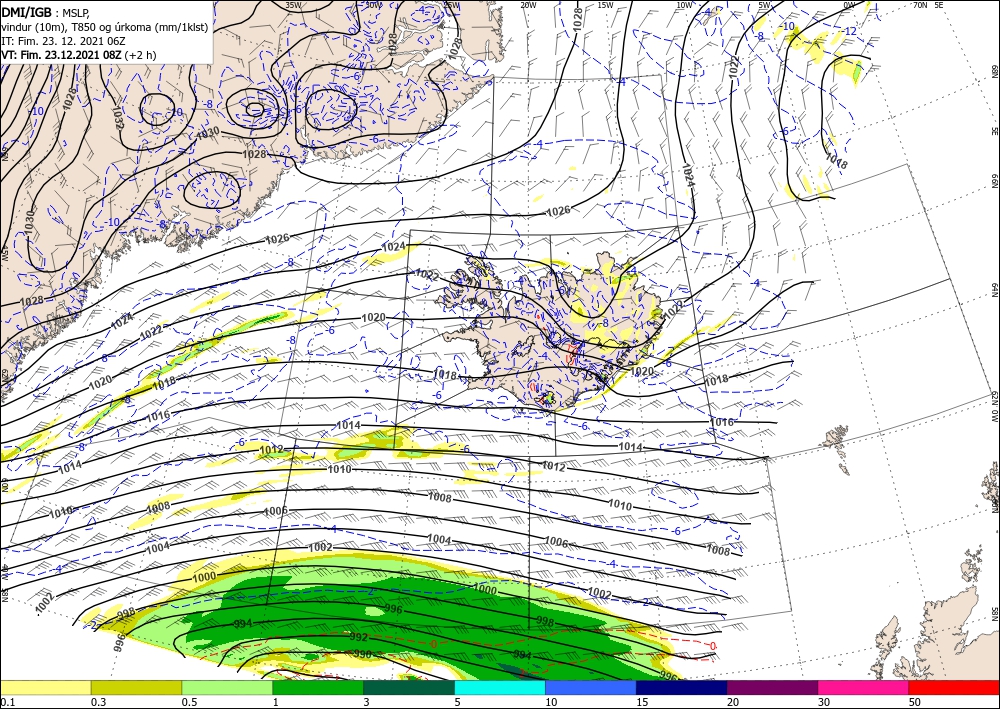Pick the cyan 5–10 legend swatch
This screenshot has width=1000, height=709.
500,687
